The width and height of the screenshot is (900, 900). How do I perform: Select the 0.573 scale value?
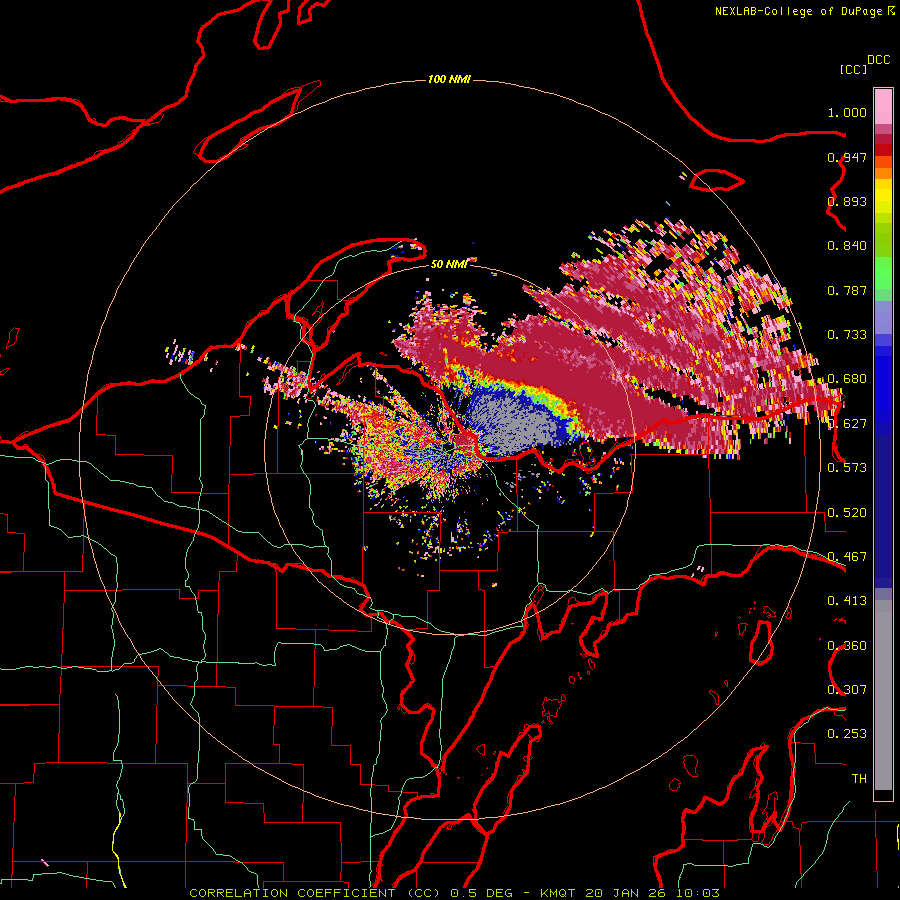pos(847,467)
